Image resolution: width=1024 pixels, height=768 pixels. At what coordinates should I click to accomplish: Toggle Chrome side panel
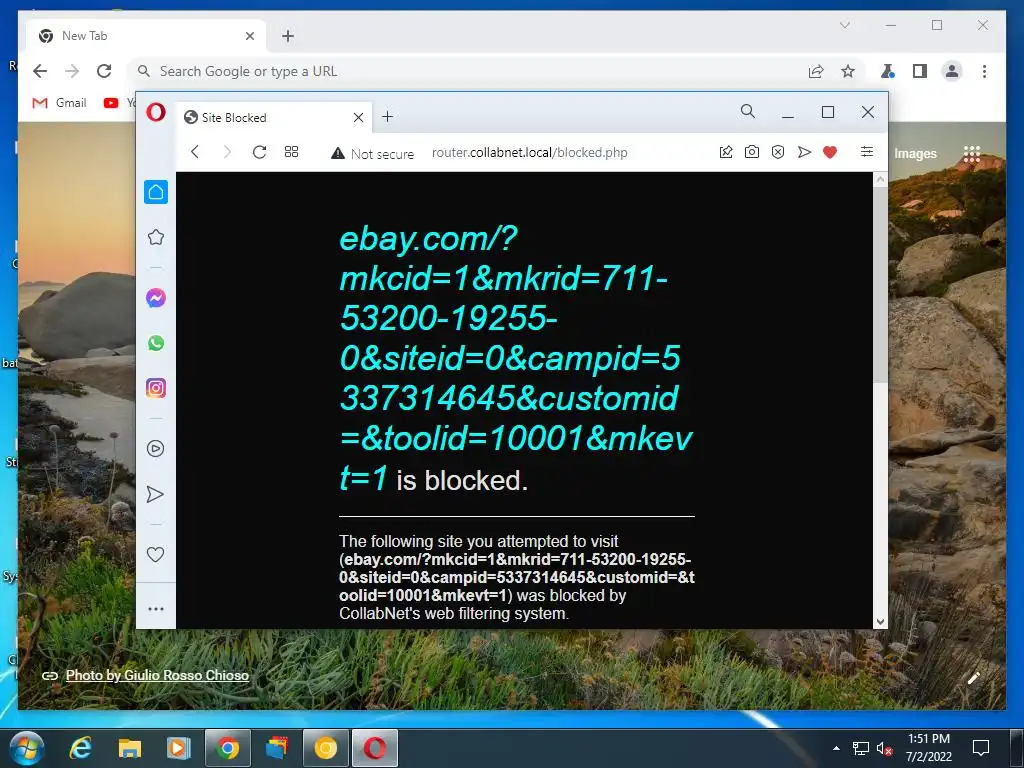[920, 71]
